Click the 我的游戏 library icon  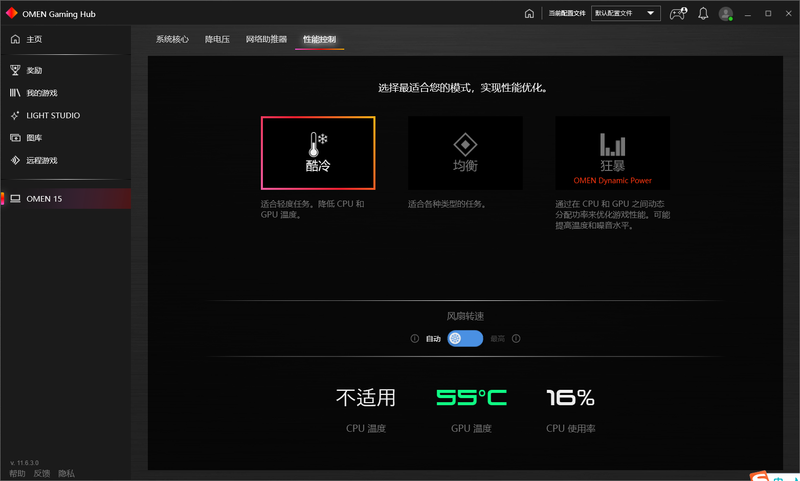(15, 93)
